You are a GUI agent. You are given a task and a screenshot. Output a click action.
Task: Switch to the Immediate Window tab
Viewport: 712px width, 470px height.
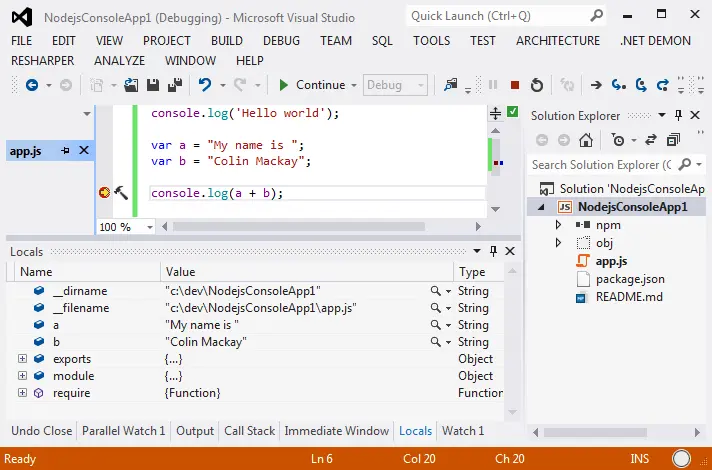pyautogui.click(x=336, y=430)
